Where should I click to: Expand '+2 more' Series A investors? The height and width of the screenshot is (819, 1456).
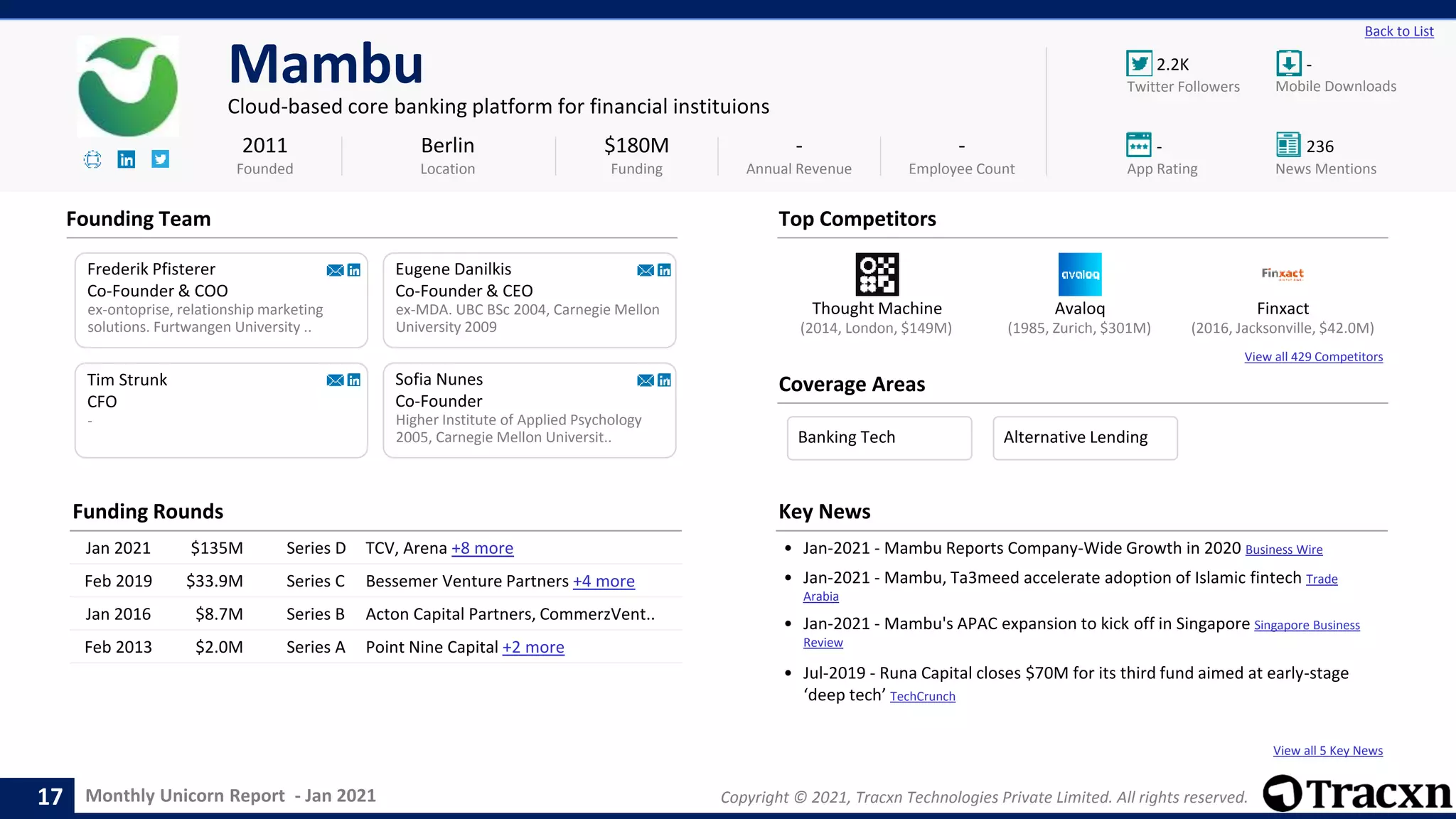click(533, 647)
